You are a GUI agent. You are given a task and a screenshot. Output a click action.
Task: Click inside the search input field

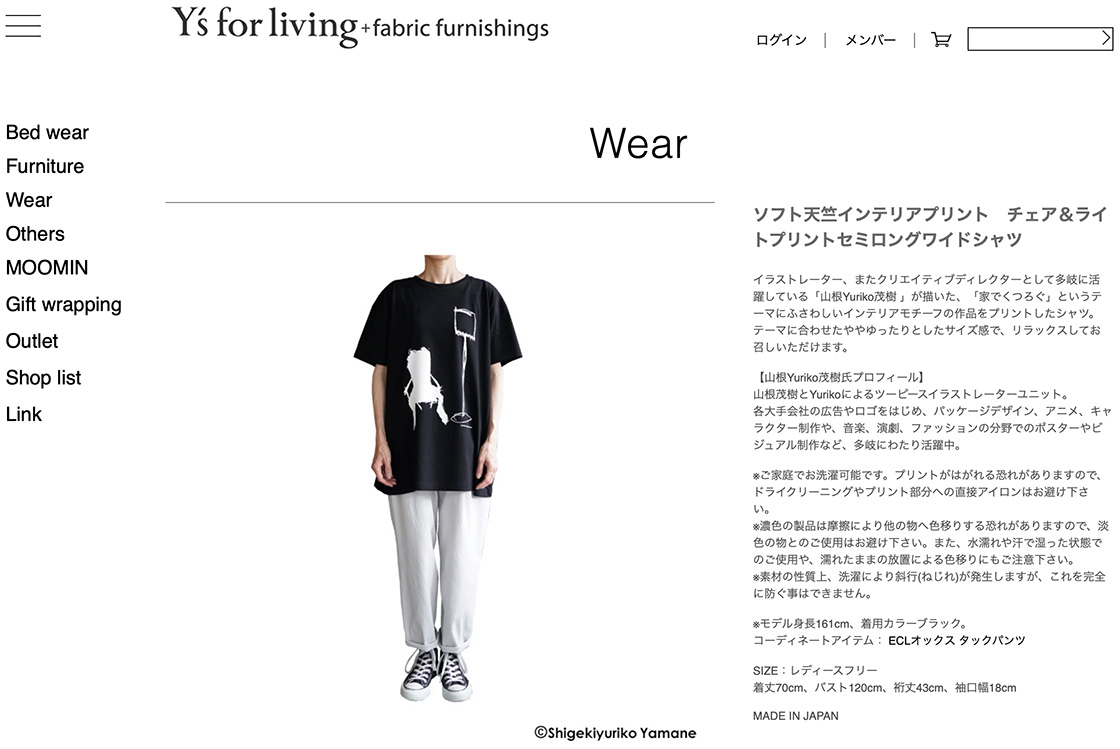tap(1034, 39)
